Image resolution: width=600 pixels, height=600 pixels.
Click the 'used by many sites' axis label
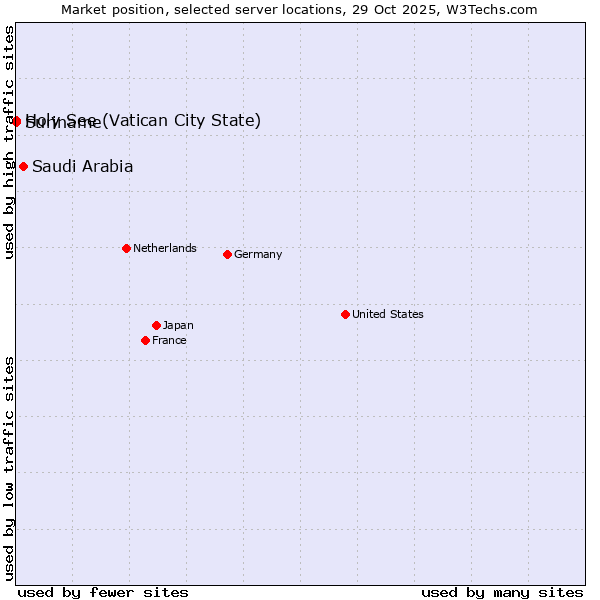click(x=501, y=592)
